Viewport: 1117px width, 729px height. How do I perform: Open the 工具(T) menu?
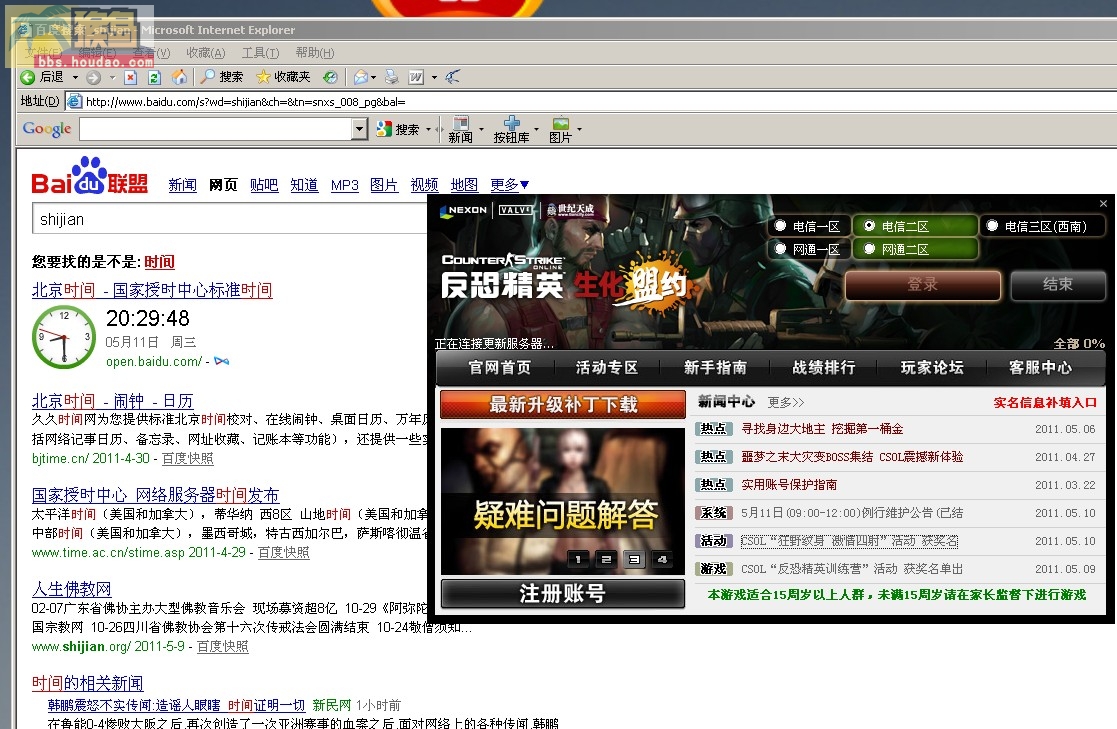tap(260, 53)
